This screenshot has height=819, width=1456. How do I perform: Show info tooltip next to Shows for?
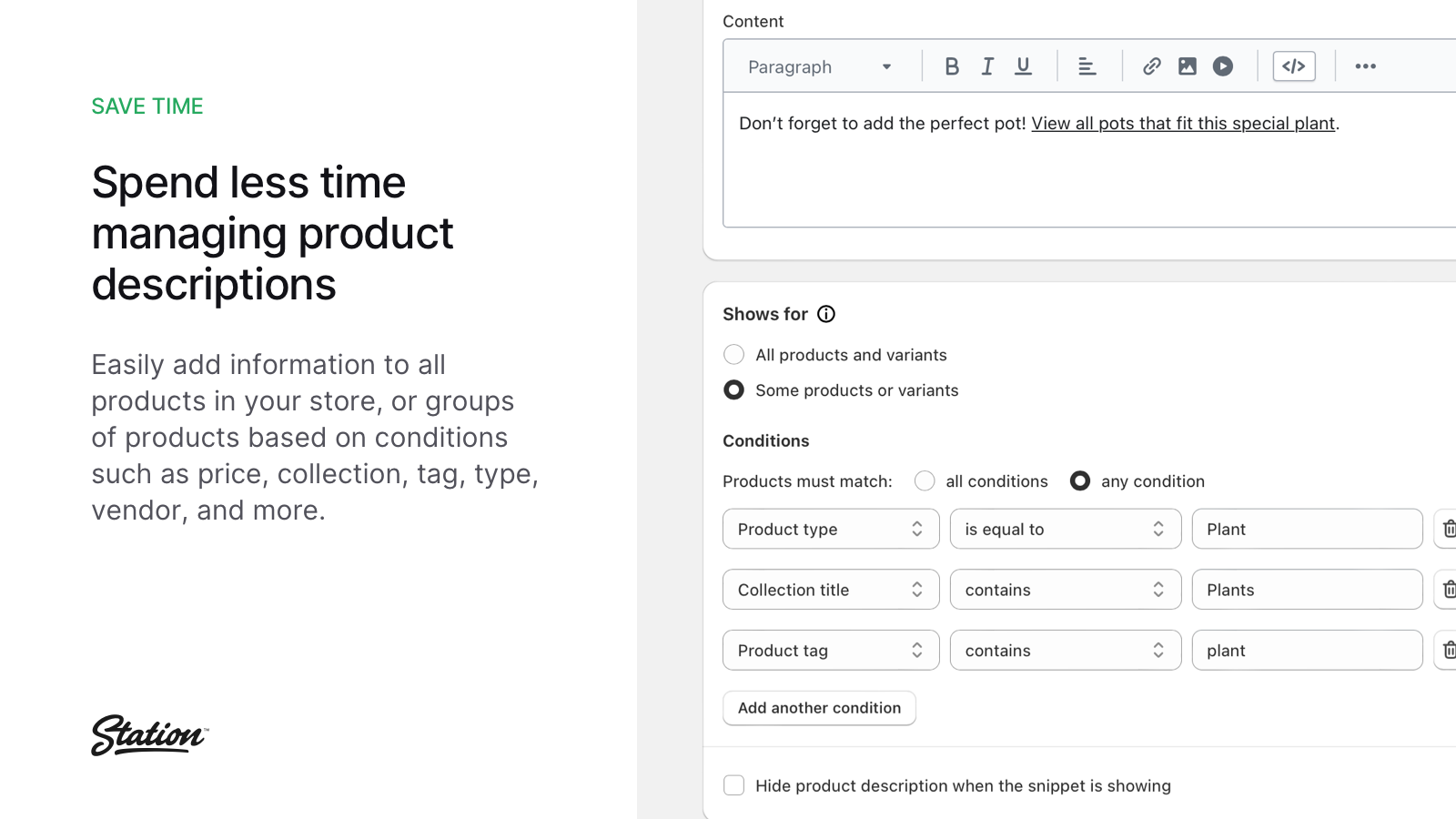[826, 314]
